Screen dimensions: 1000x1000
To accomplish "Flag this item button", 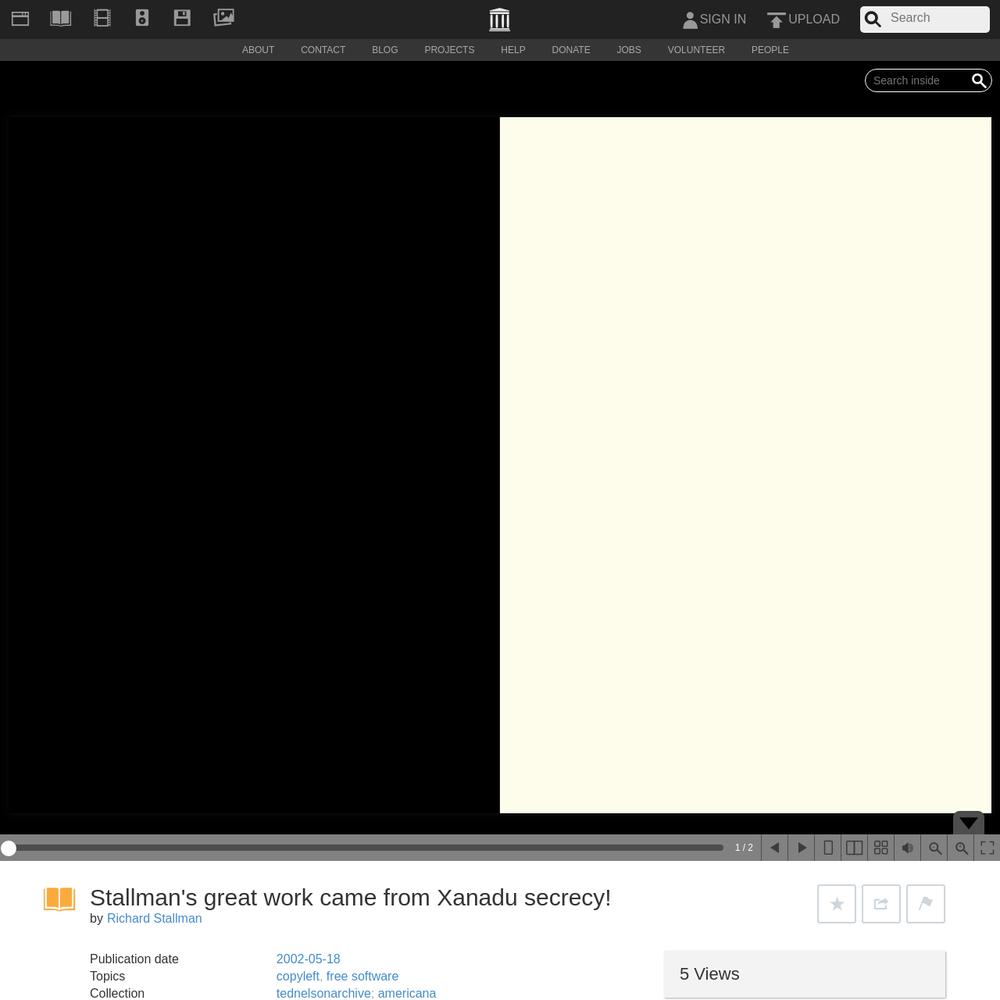I will click(925, 904).
